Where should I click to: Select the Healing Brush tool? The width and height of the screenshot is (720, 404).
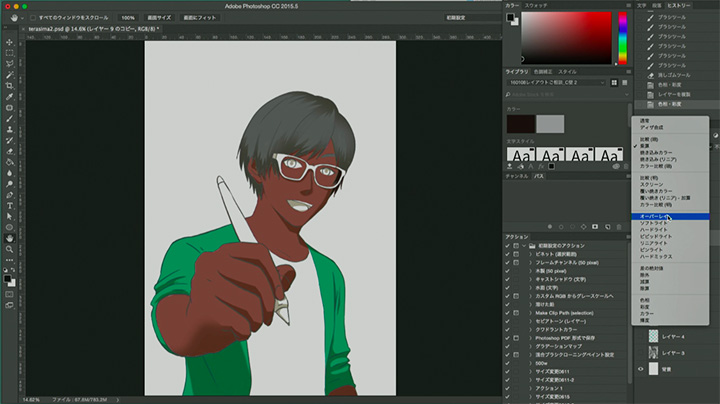click(x=9, y=108)
